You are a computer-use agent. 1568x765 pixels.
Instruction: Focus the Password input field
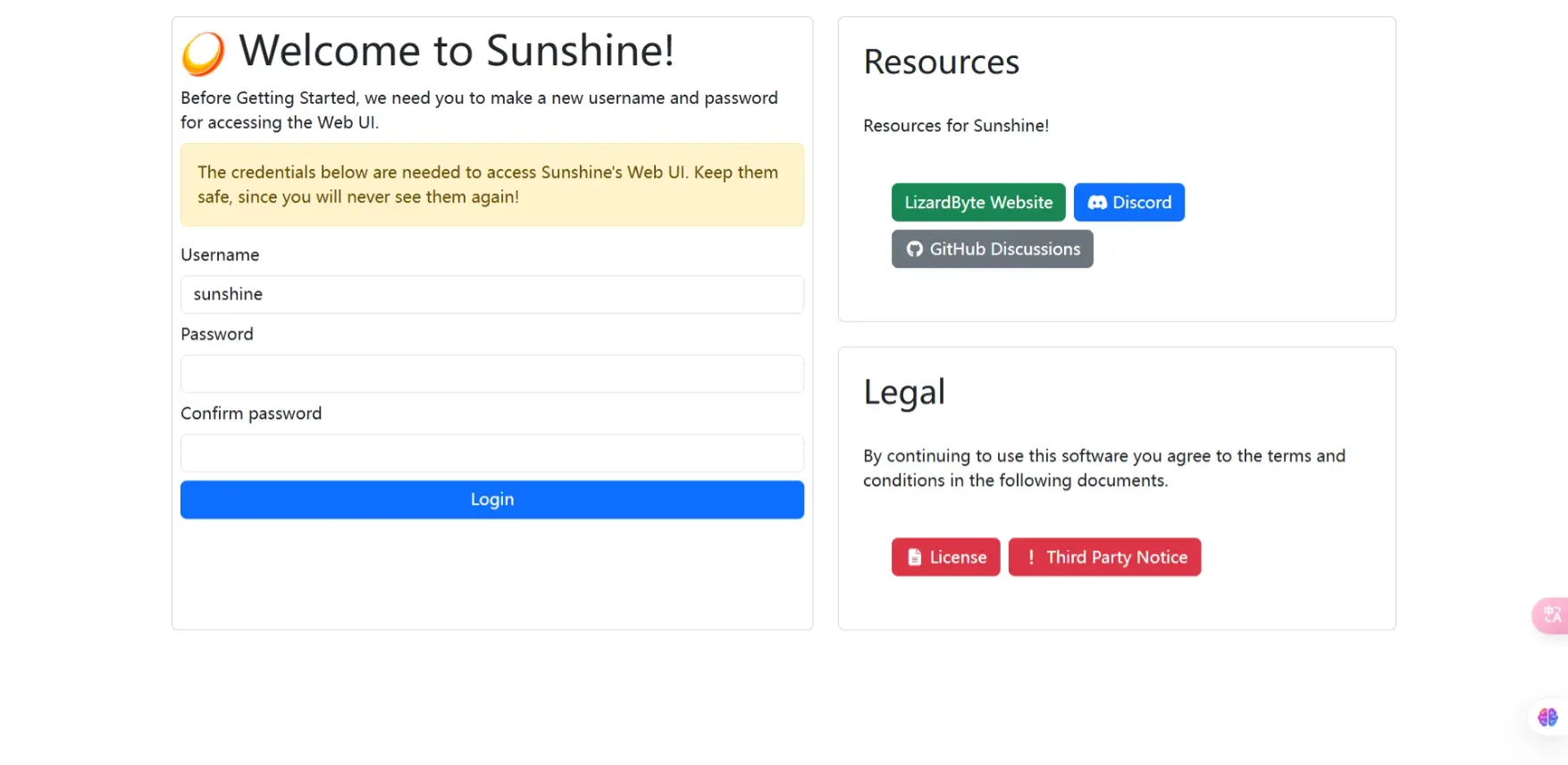(x=492, y=374)
